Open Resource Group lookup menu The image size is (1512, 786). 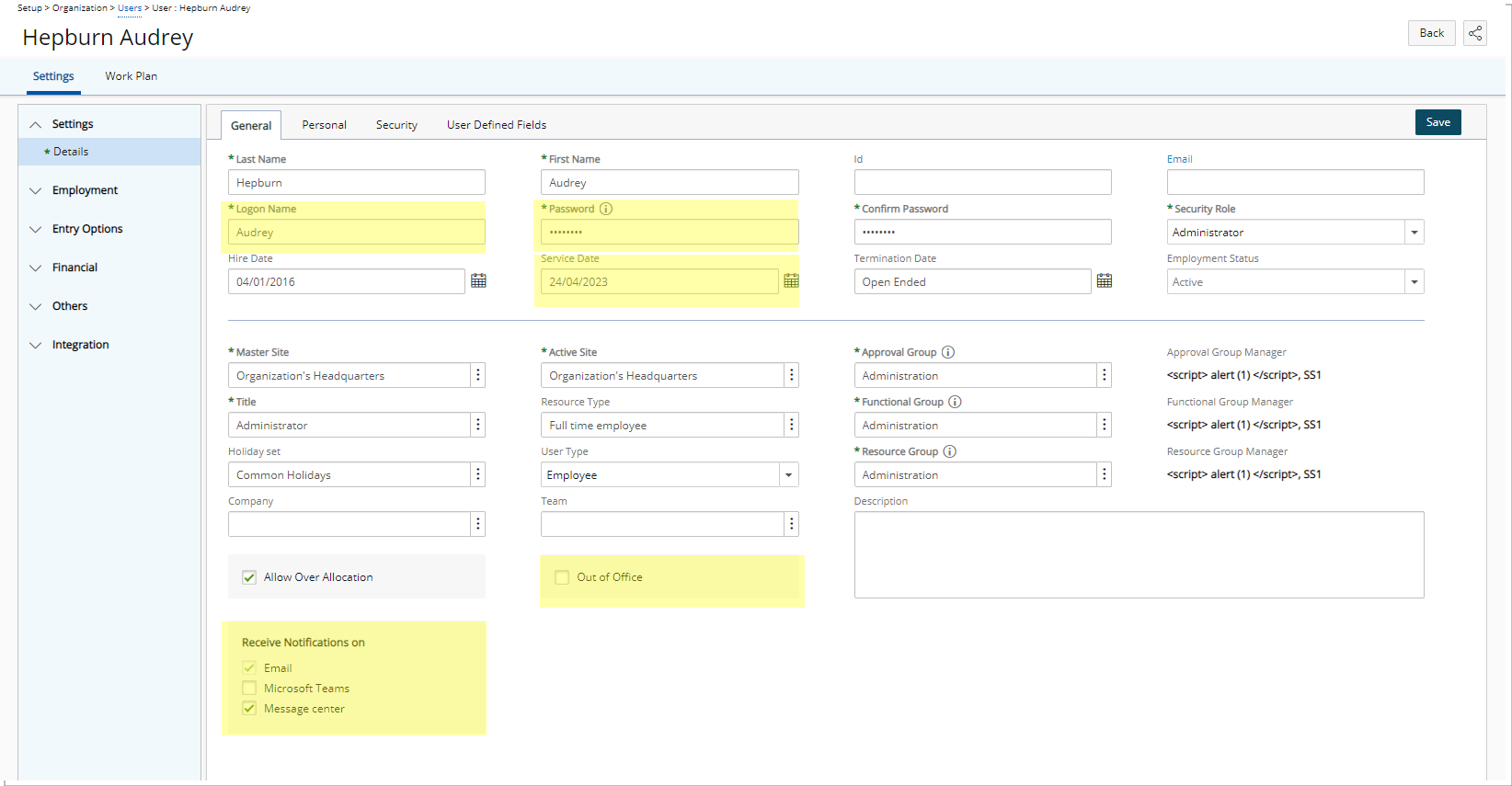click(1105, 474)
